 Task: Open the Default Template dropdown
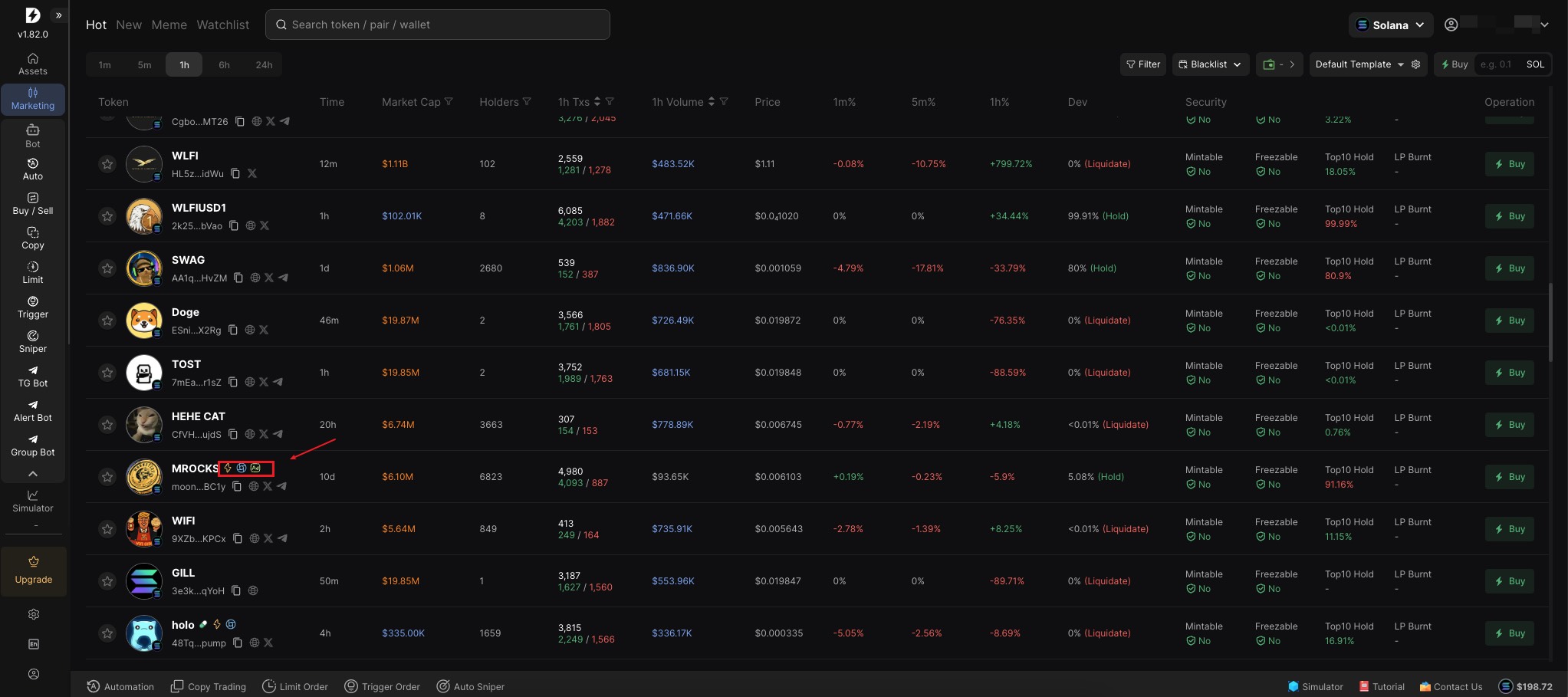pos(1359,64)
